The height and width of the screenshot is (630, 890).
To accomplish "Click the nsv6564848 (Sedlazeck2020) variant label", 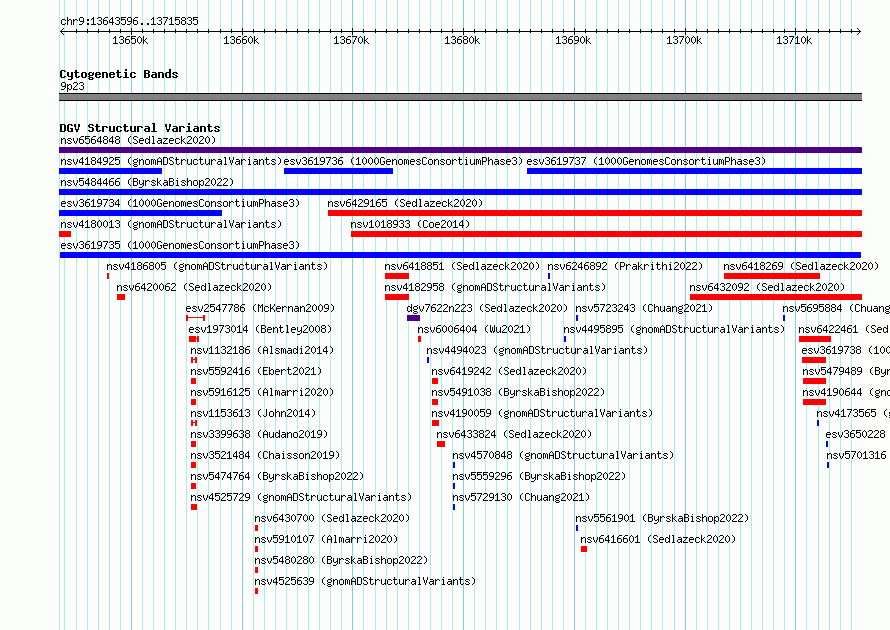I will coord(138,140).
